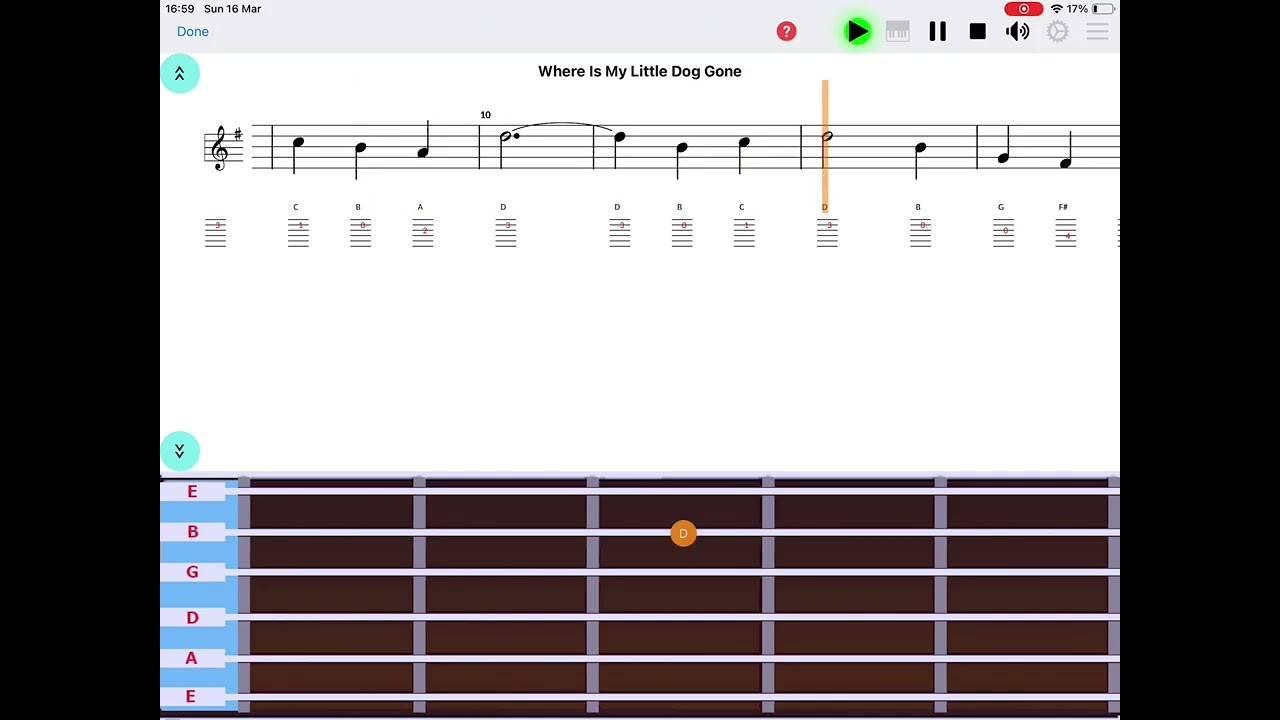Select low E string label below A
1280x720 pixels.
pos(191,697)
